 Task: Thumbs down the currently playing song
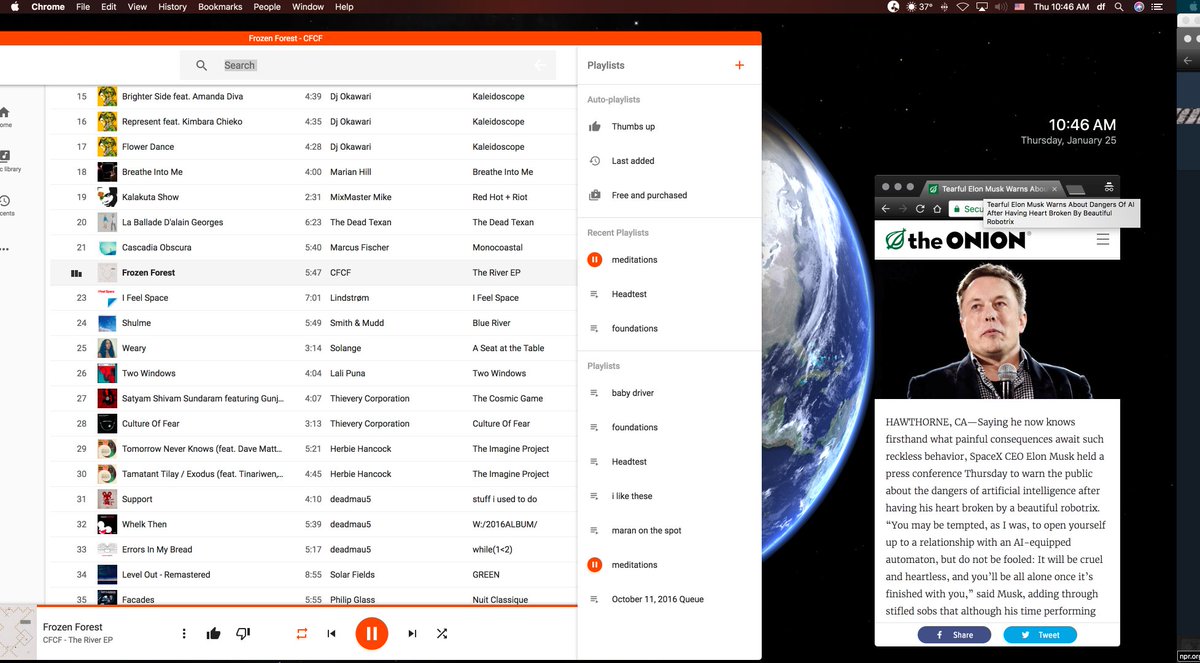[x=242, y=633]
